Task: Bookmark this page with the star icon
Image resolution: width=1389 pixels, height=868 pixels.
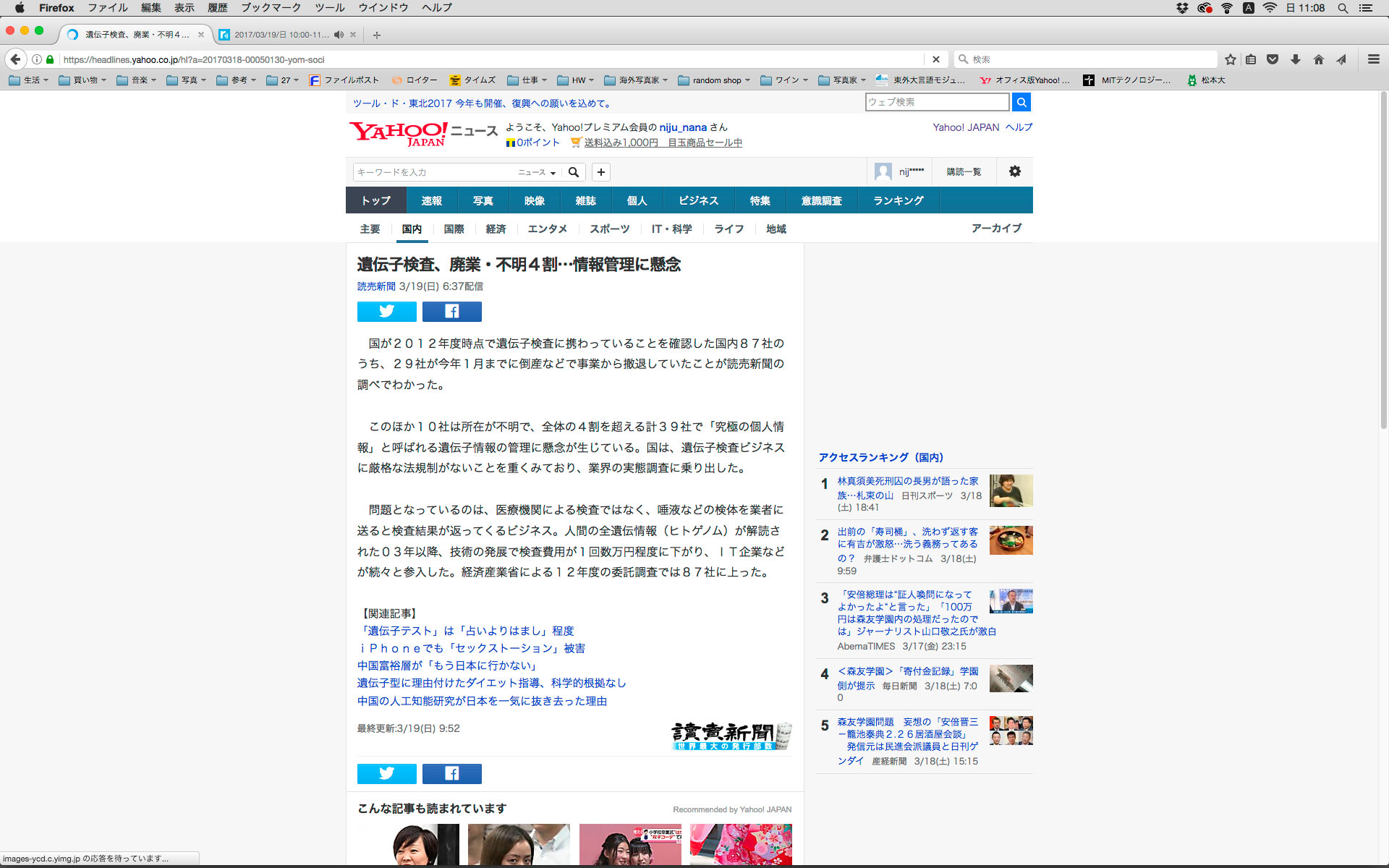Action: pyautogui.click(x=1230, y=59)
